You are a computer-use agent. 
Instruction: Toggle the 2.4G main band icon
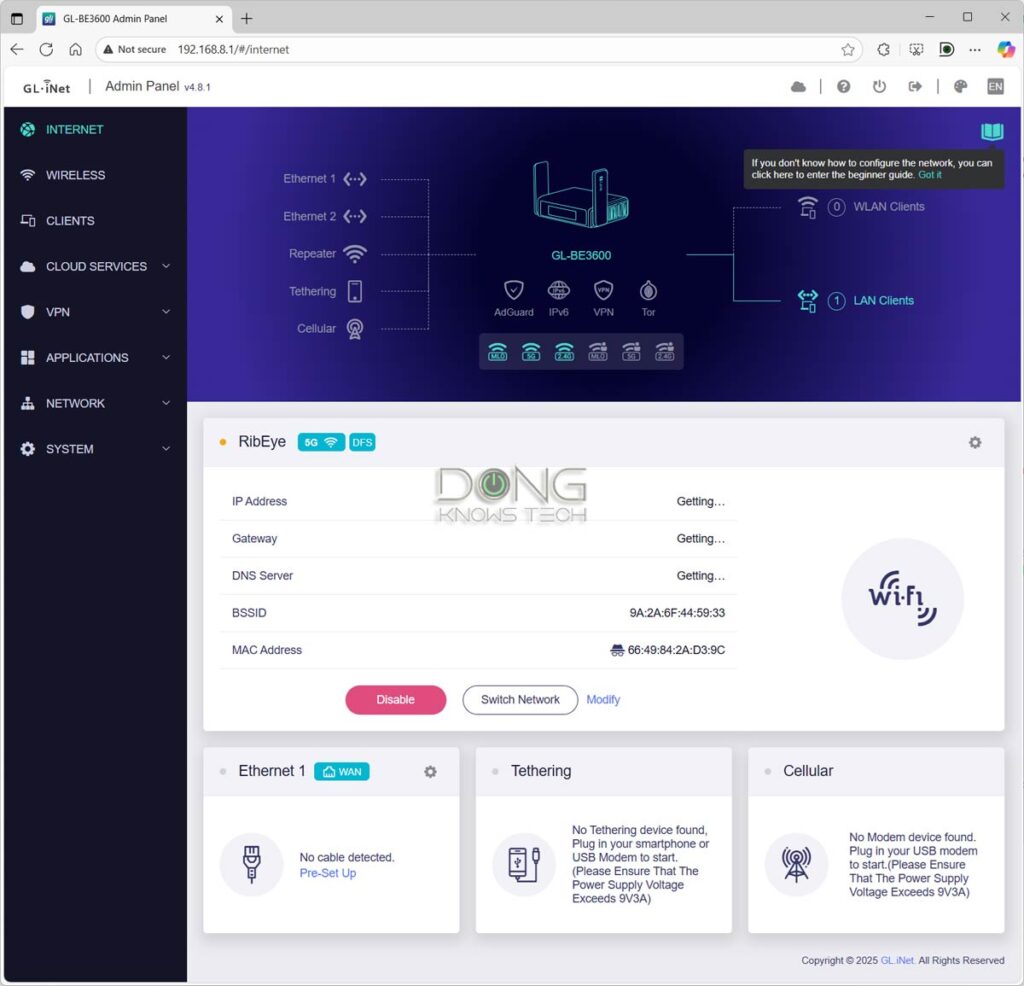point(565,351)
